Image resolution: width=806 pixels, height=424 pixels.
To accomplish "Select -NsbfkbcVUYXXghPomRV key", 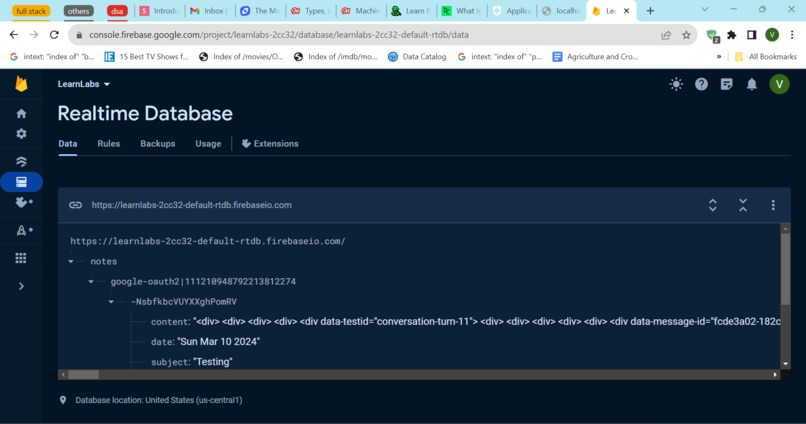I will (184, 302).
